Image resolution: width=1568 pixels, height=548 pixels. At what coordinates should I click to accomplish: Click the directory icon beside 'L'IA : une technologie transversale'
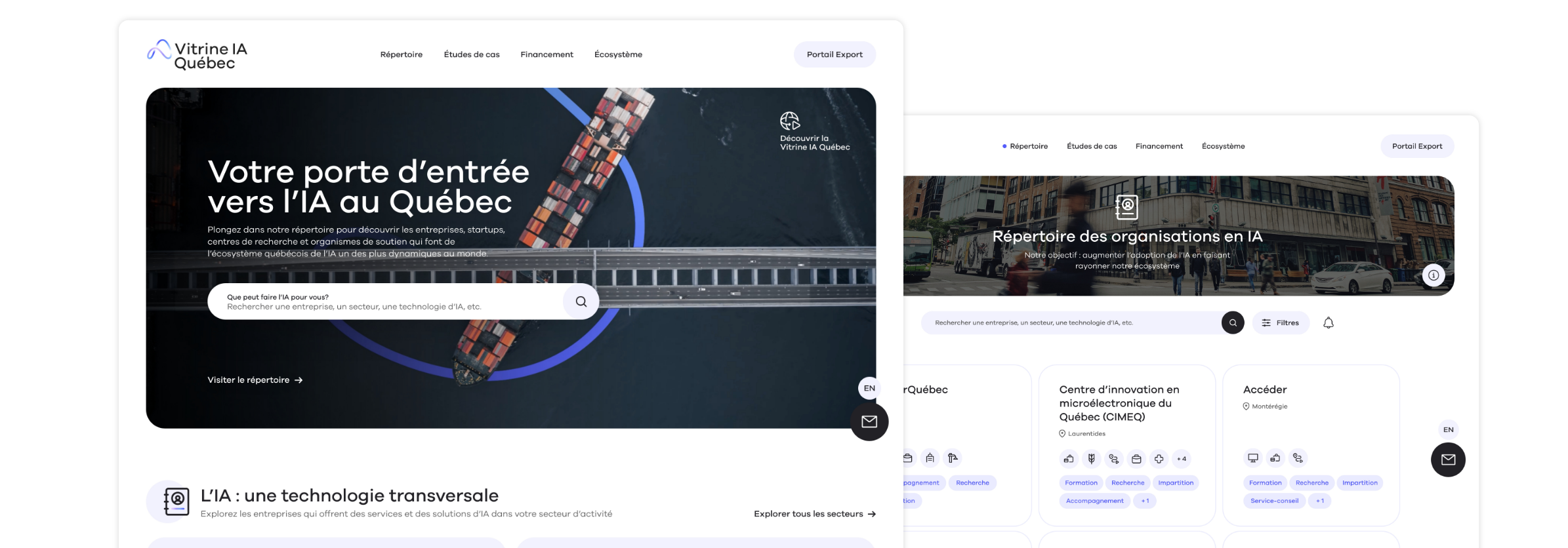coord(176,501)
